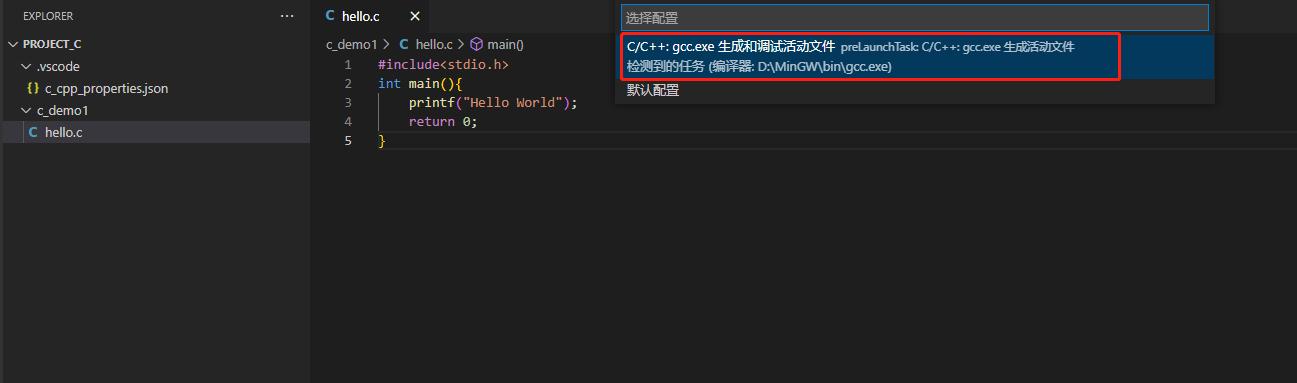Click line number 5 in the gutter
This screenshot has width=1297, height=383.
coord(348,140)
